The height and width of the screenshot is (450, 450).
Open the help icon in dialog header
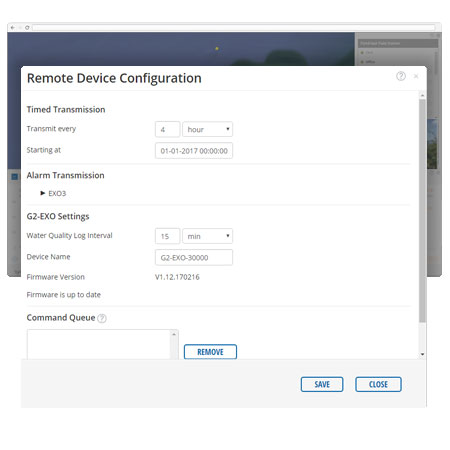click(401, 76)
